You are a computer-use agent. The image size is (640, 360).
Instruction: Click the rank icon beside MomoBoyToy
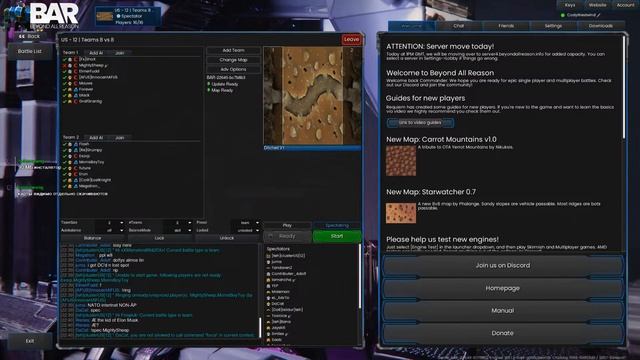tap(70, 162)
